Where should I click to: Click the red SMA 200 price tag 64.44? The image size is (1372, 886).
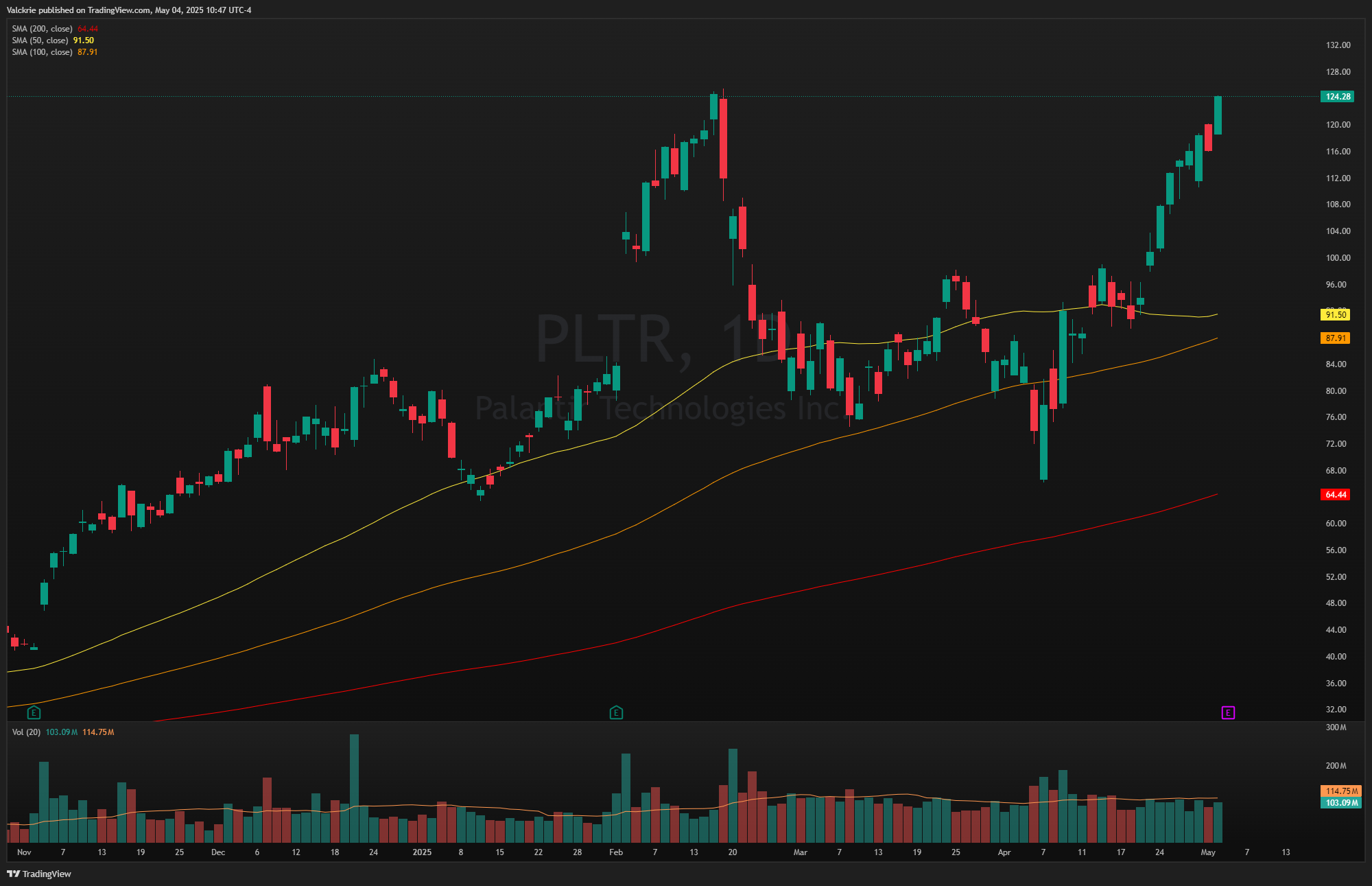click(1335, 495)
